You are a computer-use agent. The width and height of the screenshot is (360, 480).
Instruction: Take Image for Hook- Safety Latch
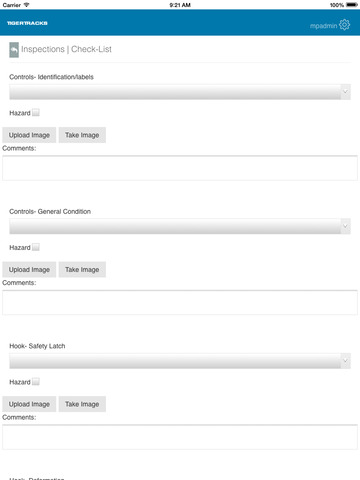[82, 404]
